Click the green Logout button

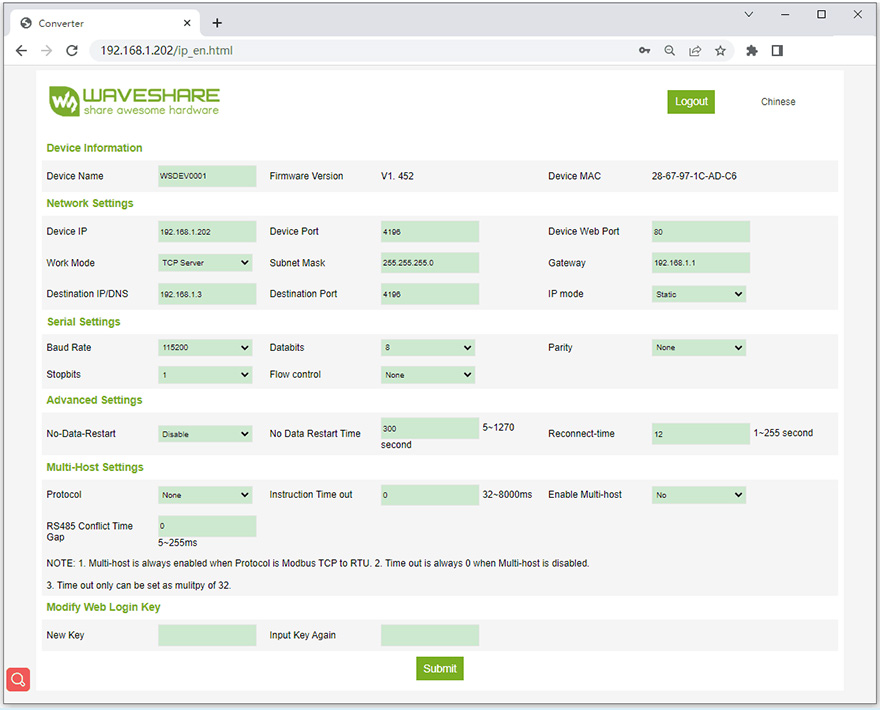[x=691, y=101]
